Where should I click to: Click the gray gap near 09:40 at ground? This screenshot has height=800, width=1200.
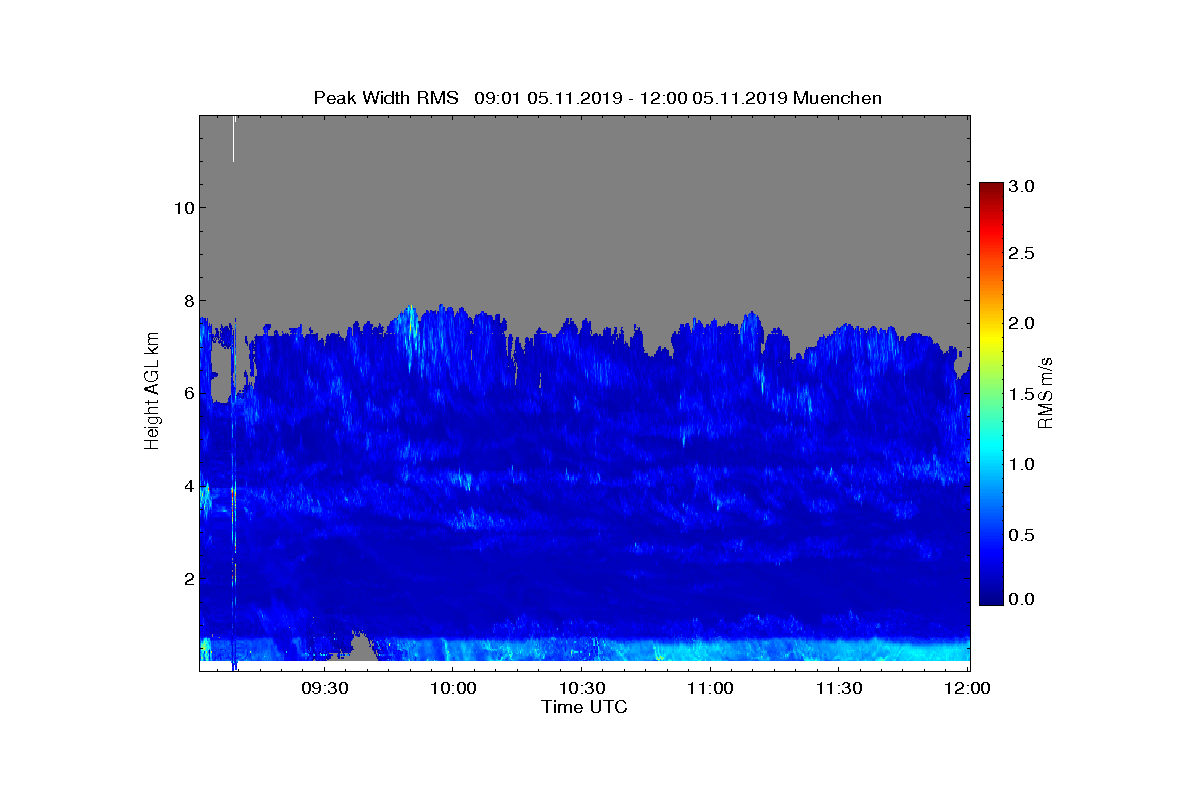(x=358, y=649)
